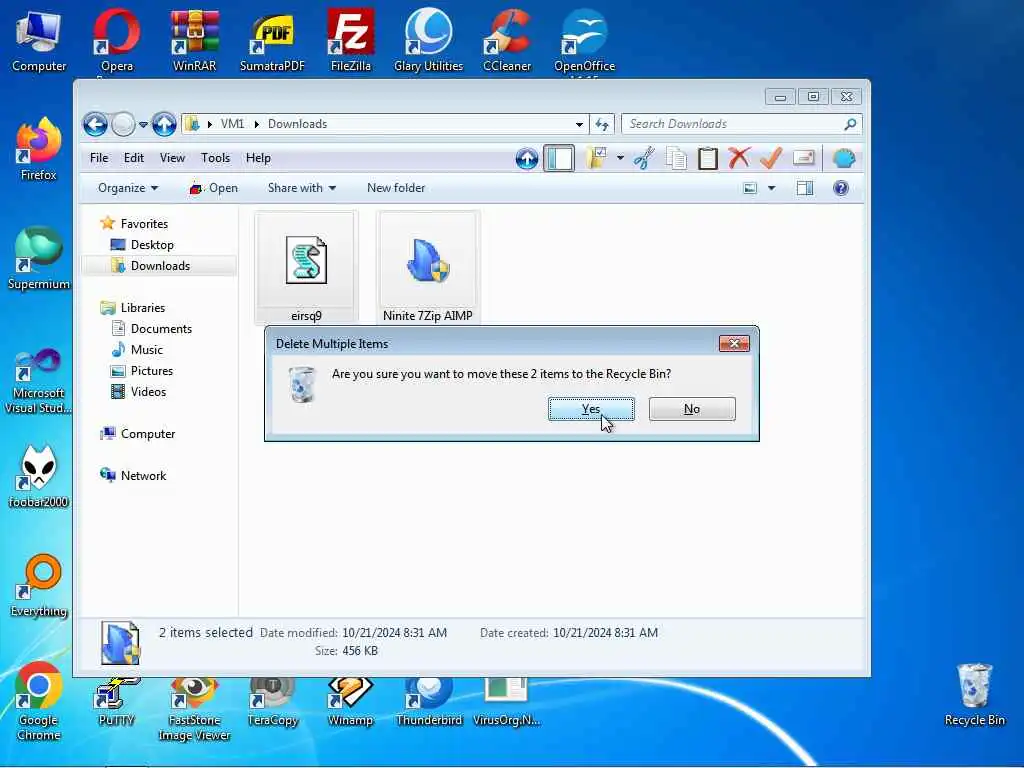Open the Help menu
Viewport: 1024px width, 768px height.
click(258, 158)
